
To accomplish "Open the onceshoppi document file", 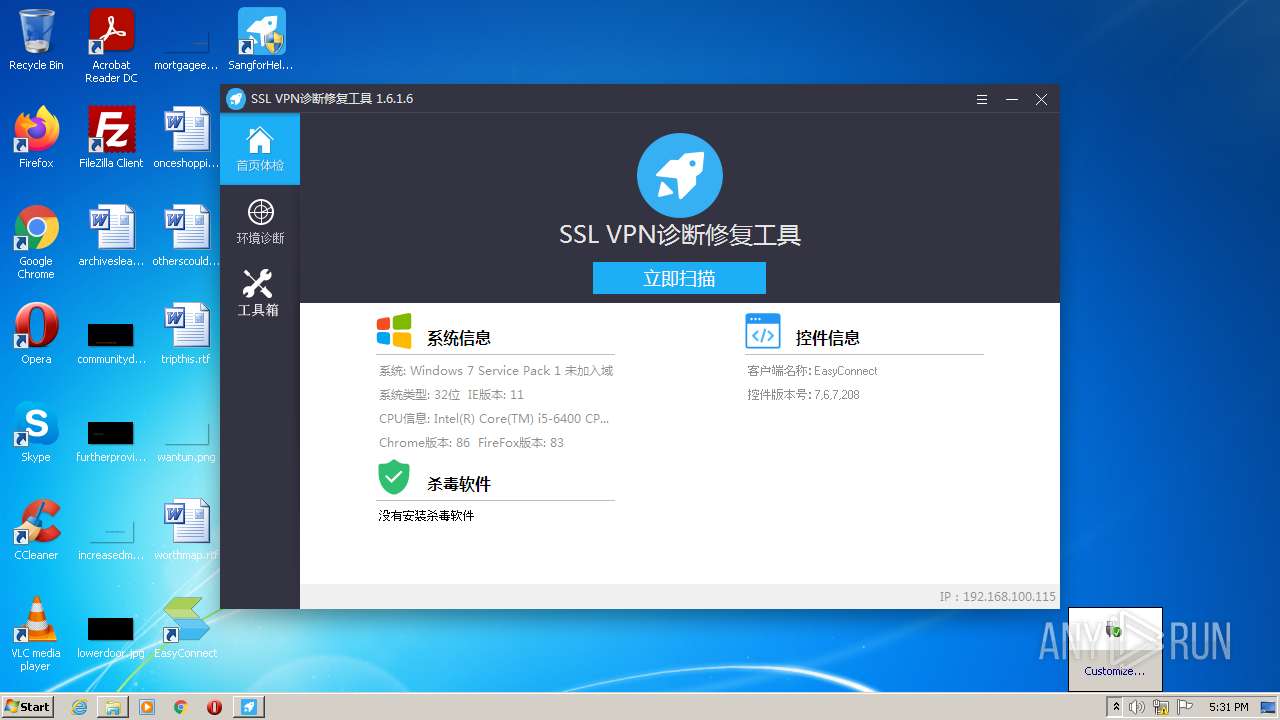I will tap(186, 137).
